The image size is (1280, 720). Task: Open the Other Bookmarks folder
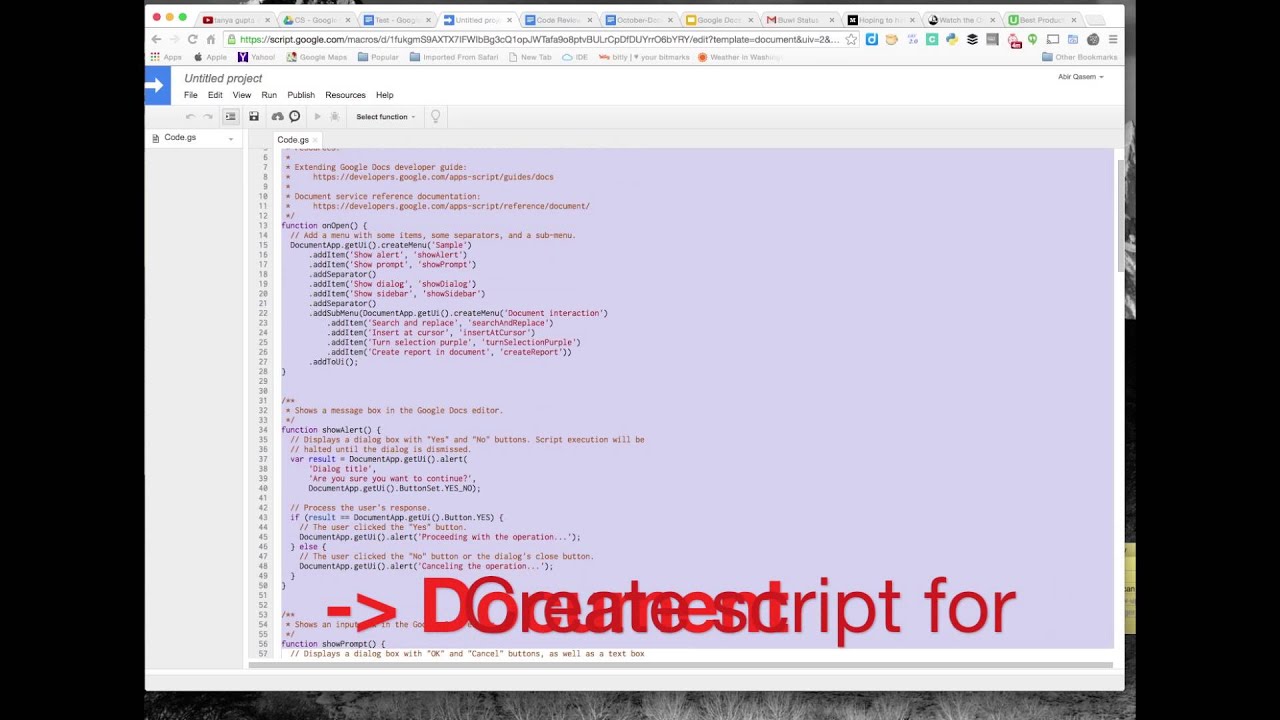[1079, 57]
